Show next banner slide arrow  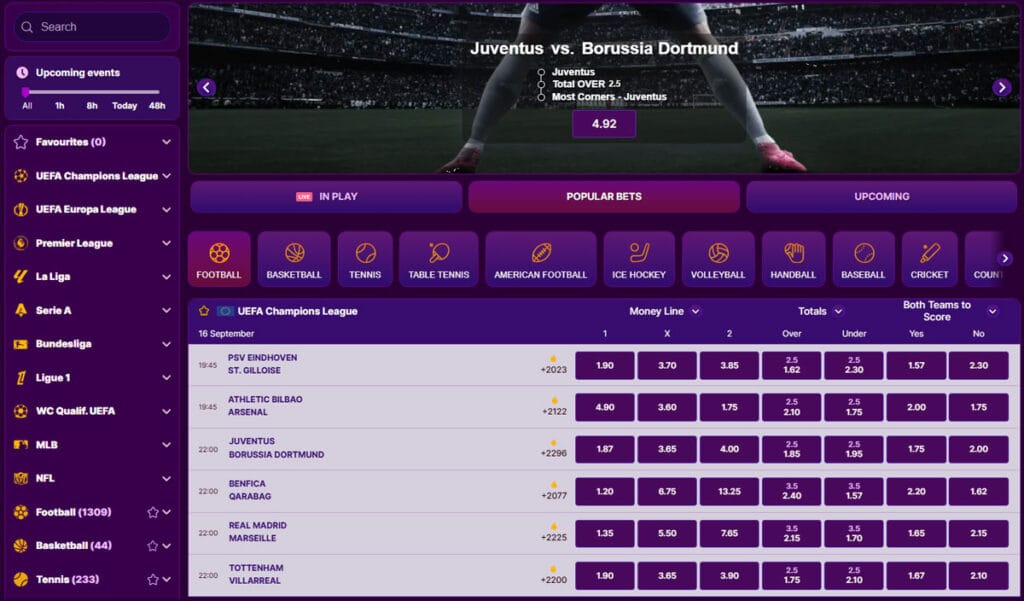point(1002,88)
